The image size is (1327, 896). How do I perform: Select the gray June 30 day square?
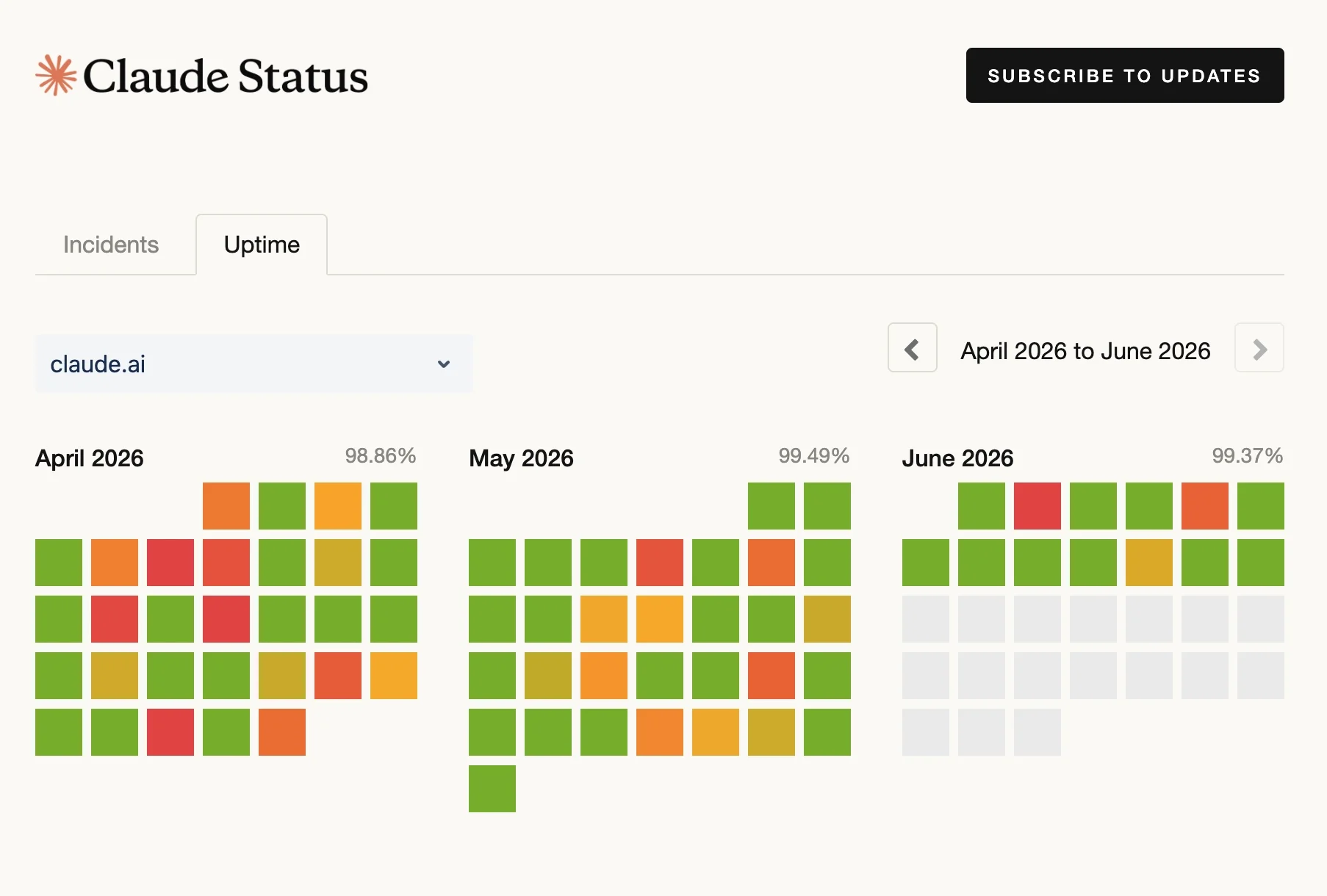(x=1037, y=732)
